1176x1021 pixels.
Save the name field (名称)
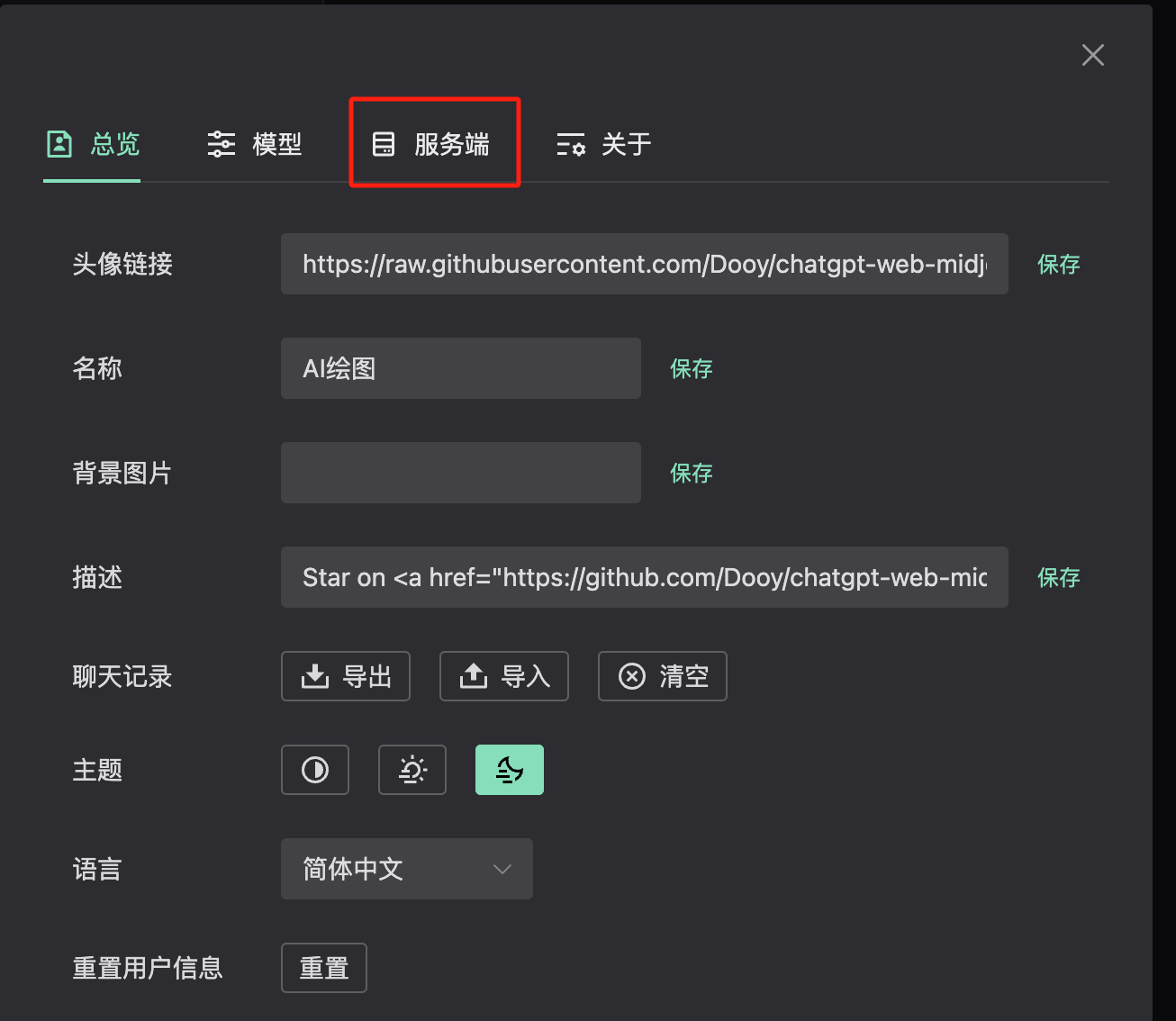pos(692,368)
